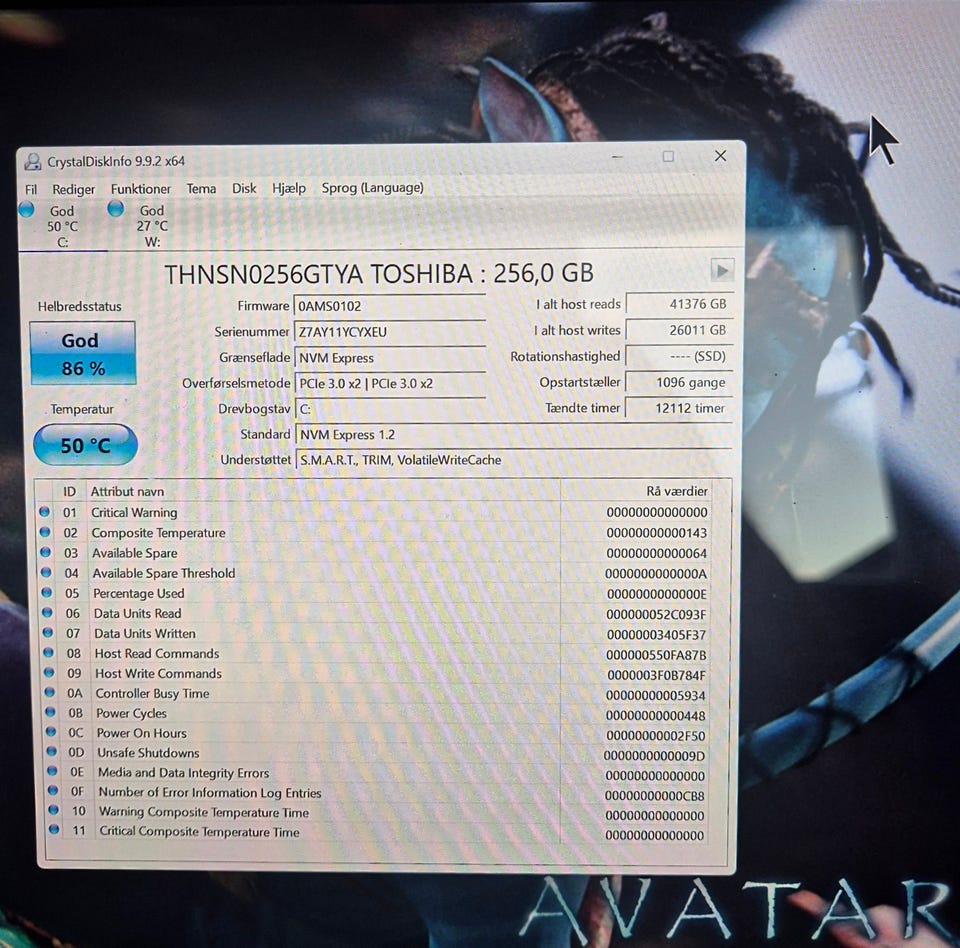Viewport: 960px width, 948px height.
Task: Click raw value 0000000000009D
Action: coord(654,756)
